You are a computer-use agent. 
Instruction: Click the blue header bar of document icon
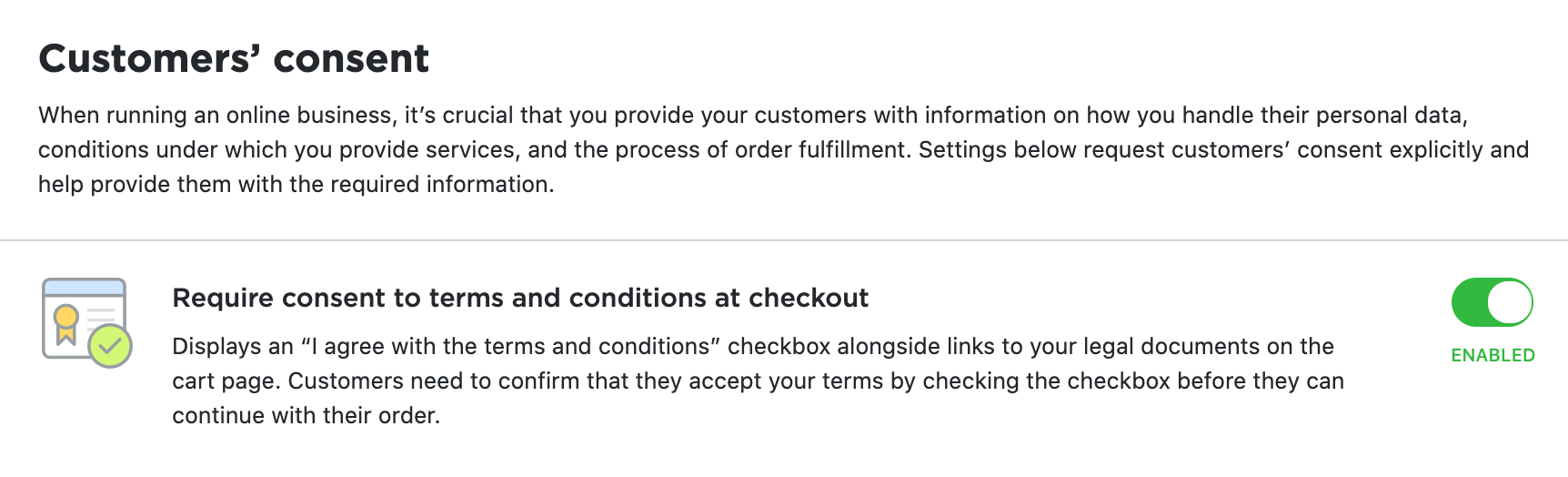(x=84, y=288)
